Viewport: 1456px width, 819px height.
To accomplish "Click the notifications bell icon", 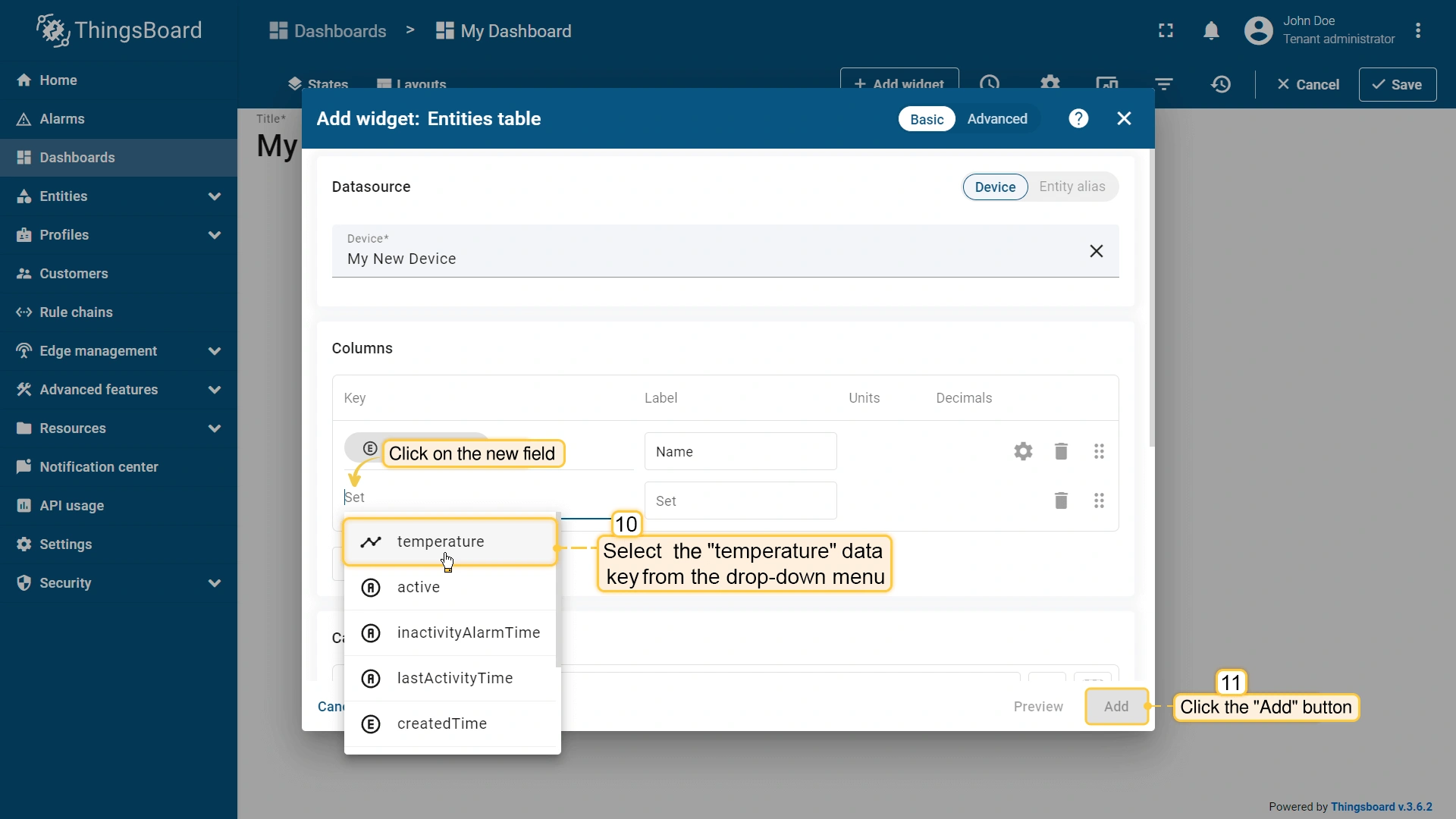I will coord(1211,31).
